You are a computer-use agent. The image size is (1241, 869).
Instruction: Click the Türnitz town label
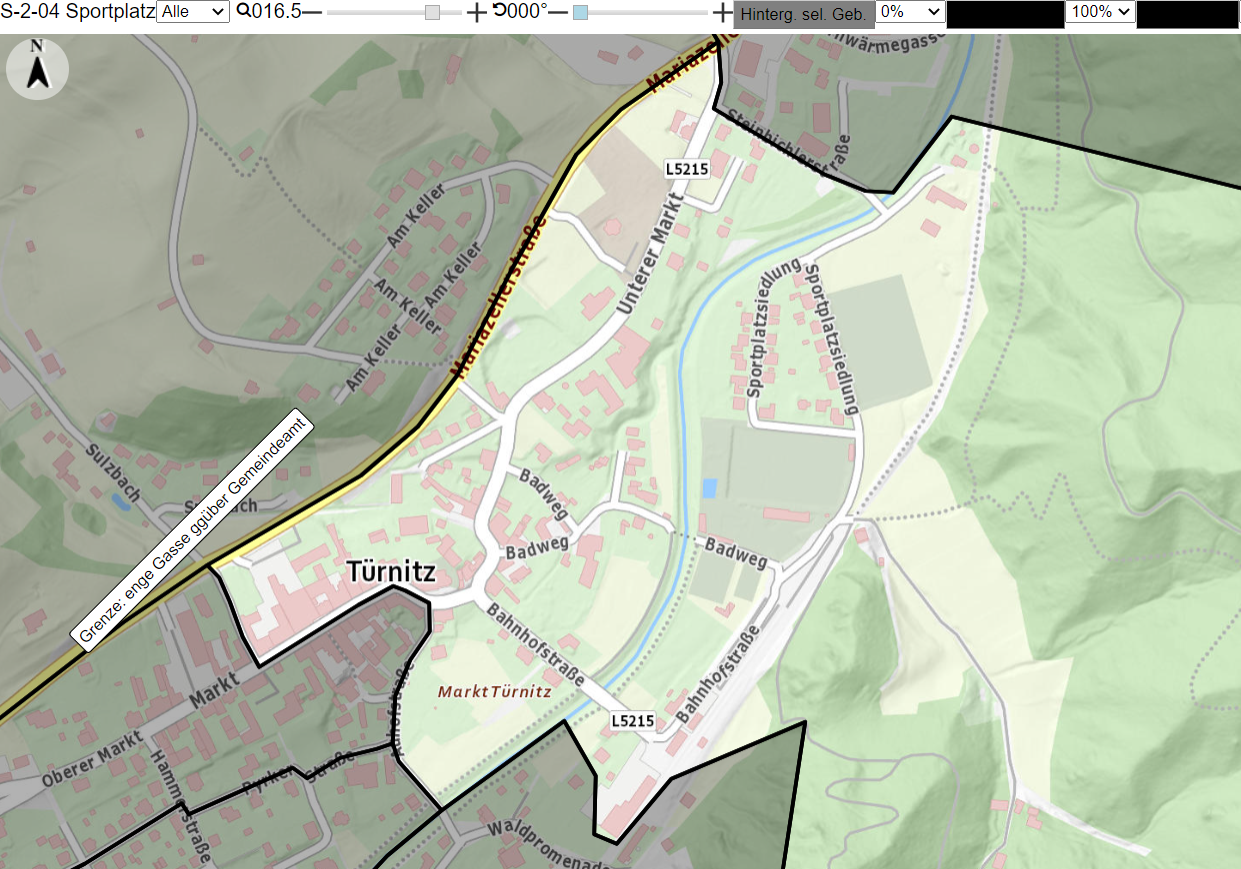[391, 572]
